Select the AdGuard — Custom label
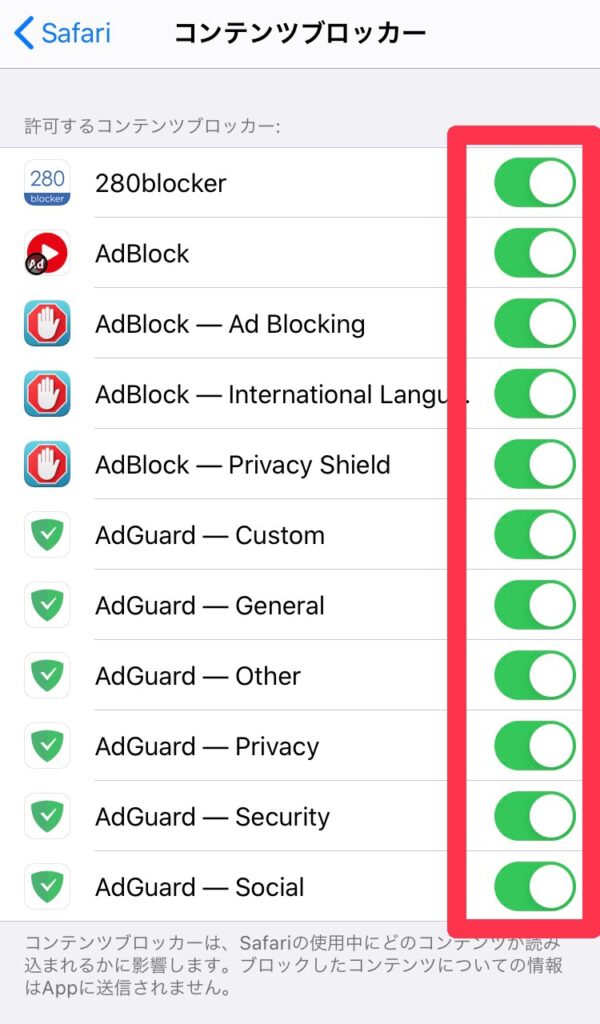 (x=210, y=535)
